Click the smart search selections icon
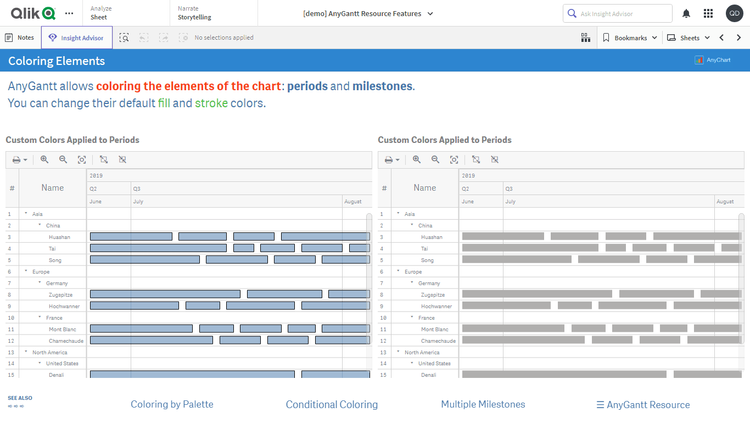The image size is (750, 422). (124, 38)
